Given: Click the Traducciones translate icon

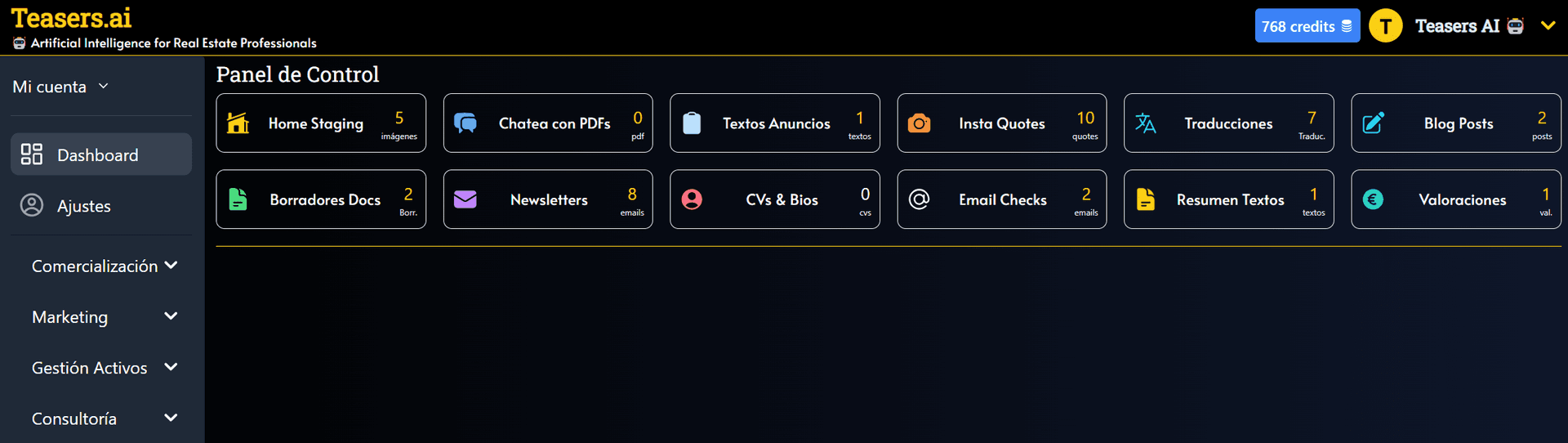Looking at the screenshot, I should (x=1145, y=123).
